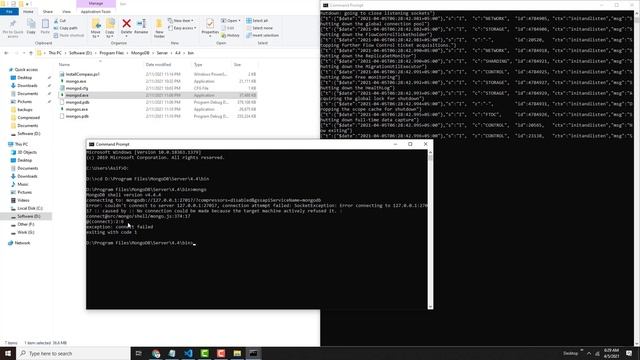
Task: Click the red C app taskbar icon
Action: (x=221, y=353)
